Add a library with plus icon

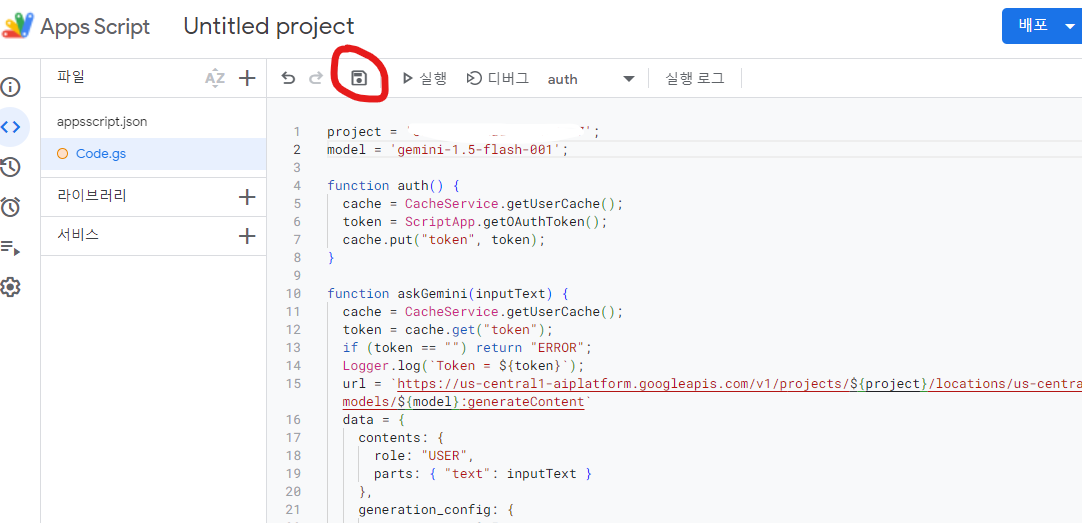click(246, 197)
